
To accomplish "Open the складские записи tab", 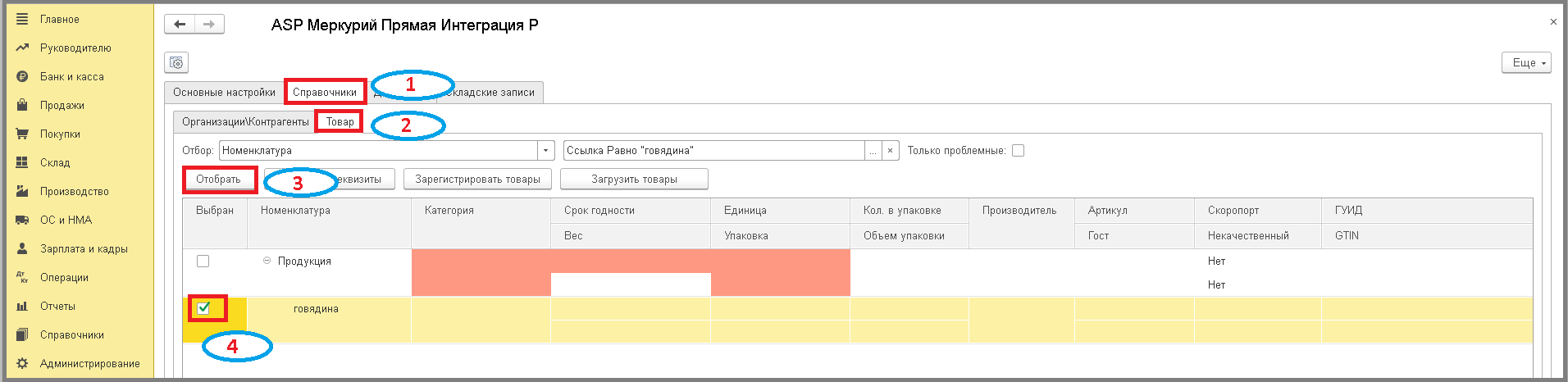I will coord(492,92).
